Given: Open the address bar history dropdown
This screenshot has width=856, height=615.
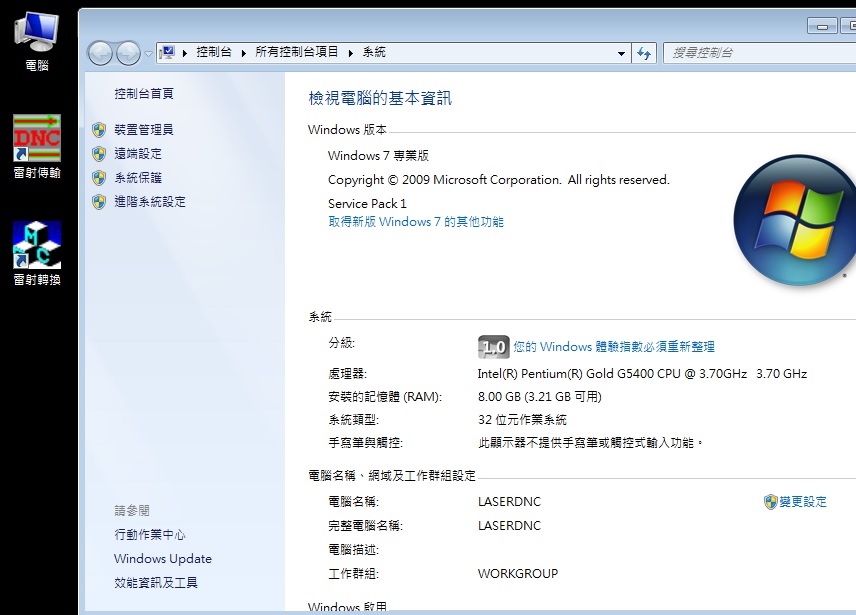Looking at the screenshot, I should click(621, 53).
